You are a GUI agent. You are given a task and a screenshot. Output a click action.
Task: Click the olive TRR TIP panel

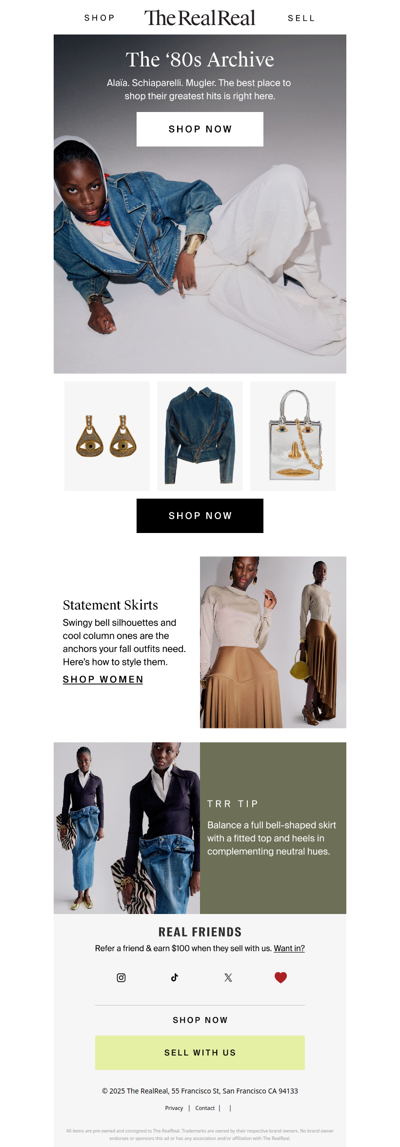point(273,828)
